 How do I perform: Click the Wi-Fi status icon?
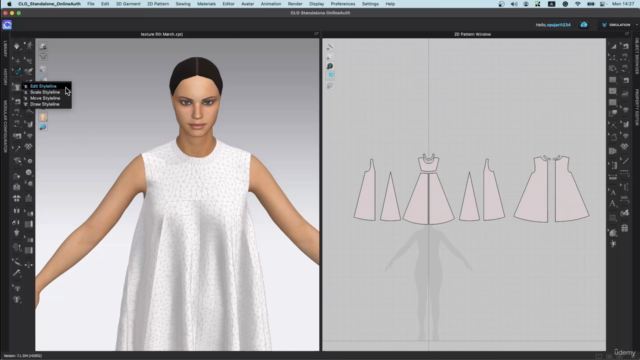tap(578, 4)
